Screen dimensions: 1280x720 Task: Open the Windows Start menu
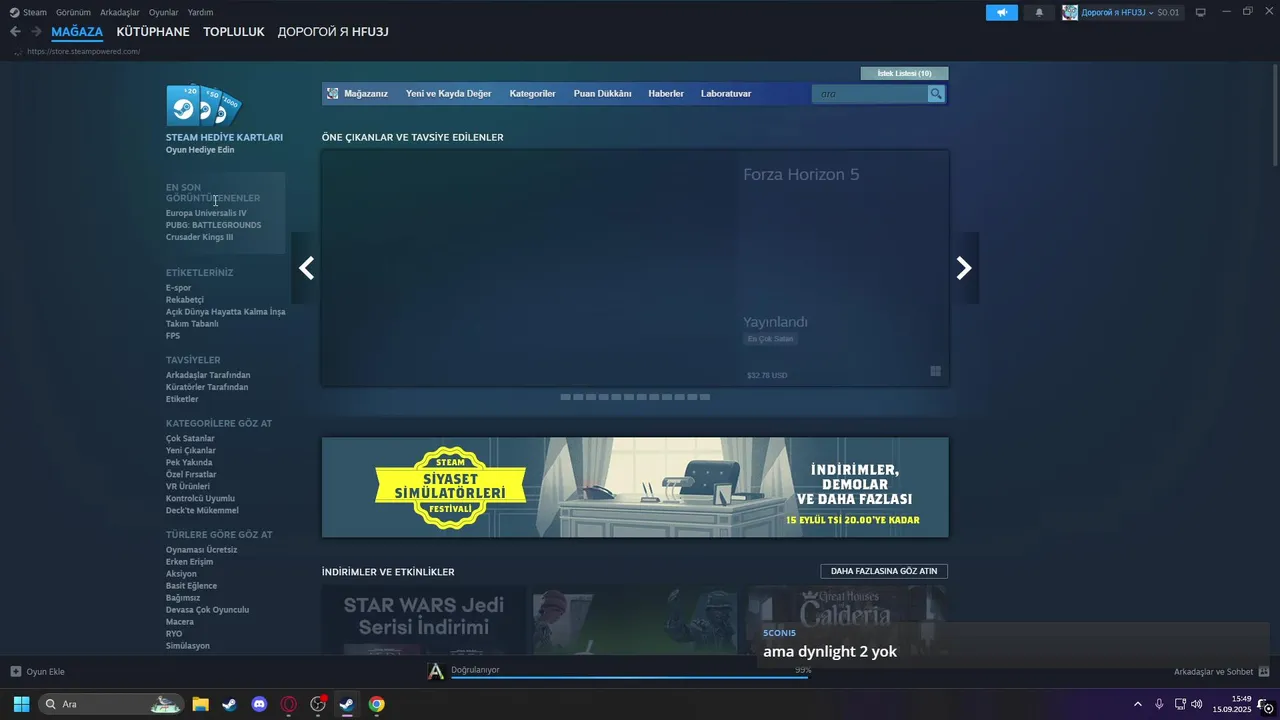21,704
